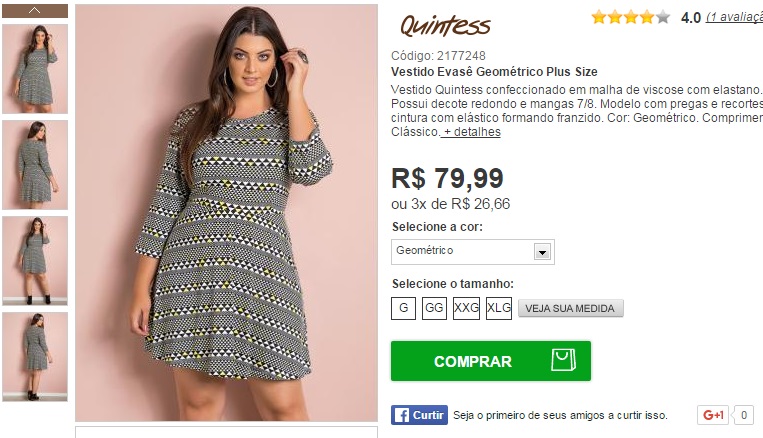Expand description via + detalhes link
The width and height of the screenshot is (763, 438).
pos(471,132)
